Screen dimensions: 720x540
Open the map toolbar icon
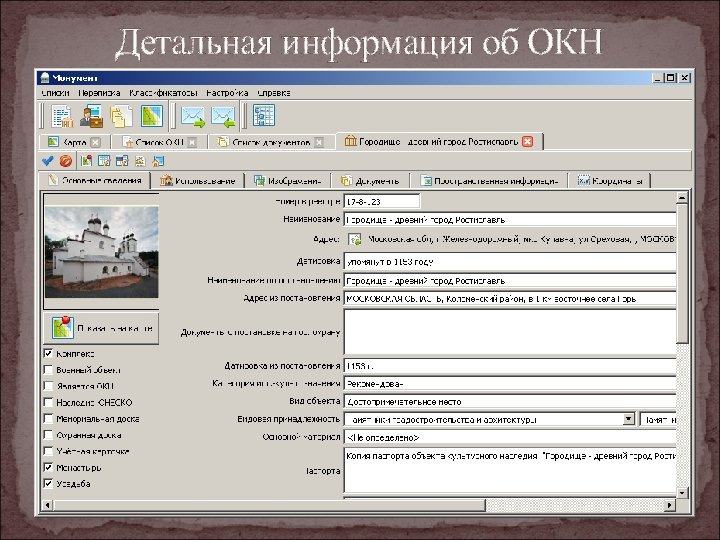click(152, 116)
